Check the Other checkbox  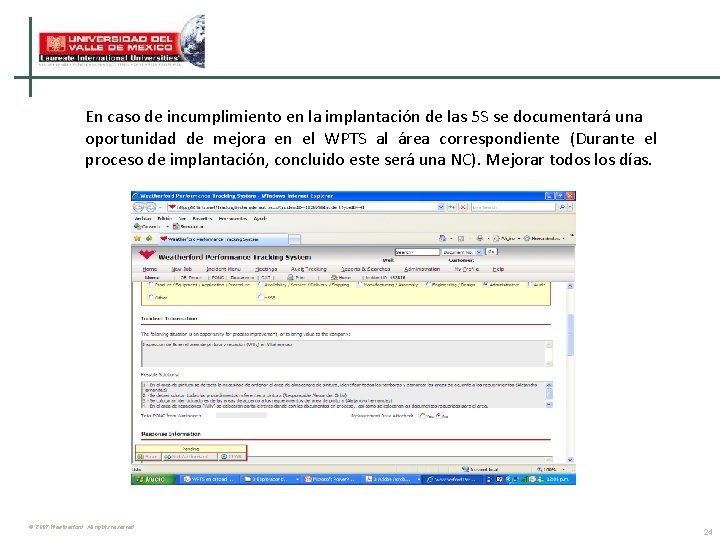pyautogui.click(x=151, y=297)
